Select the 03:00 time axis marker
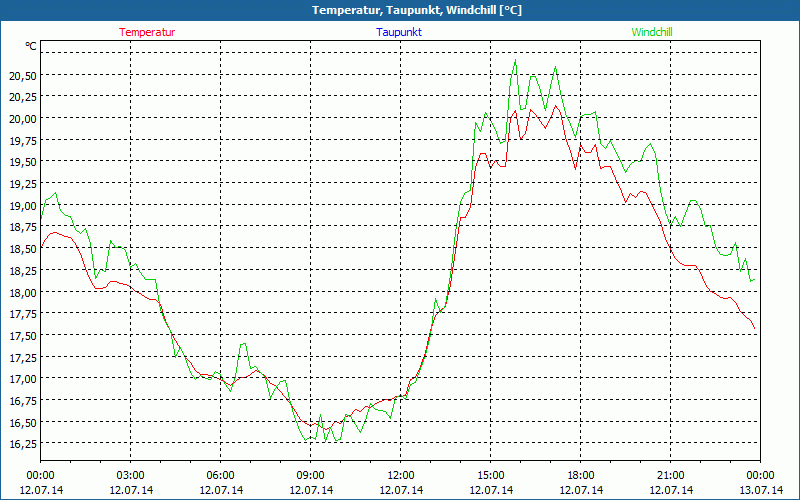Screen dimensions: 800x500 [130, 475]
